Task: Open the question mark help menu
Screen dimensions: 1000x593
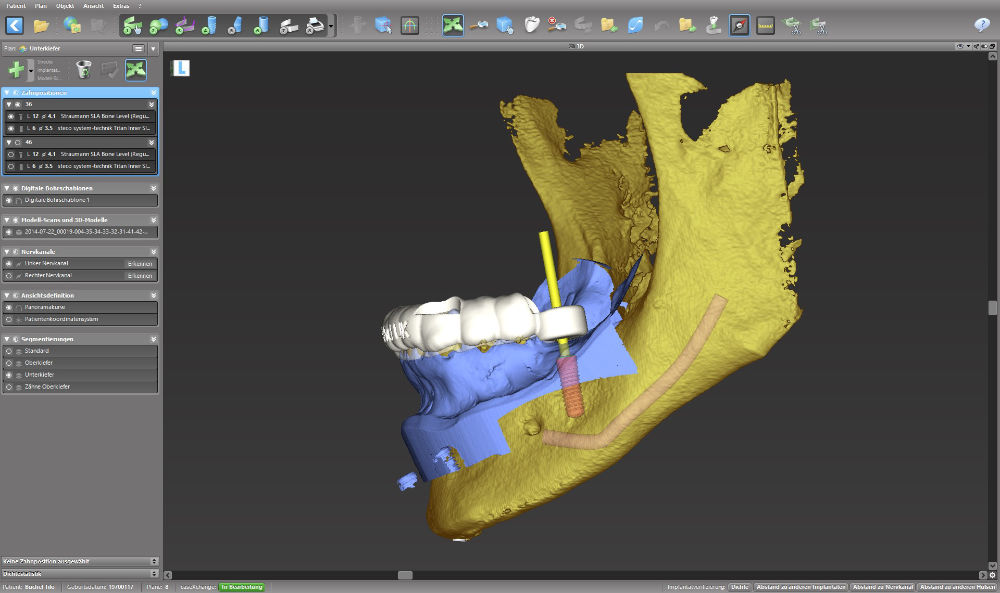Action: [x=140, y=6]
